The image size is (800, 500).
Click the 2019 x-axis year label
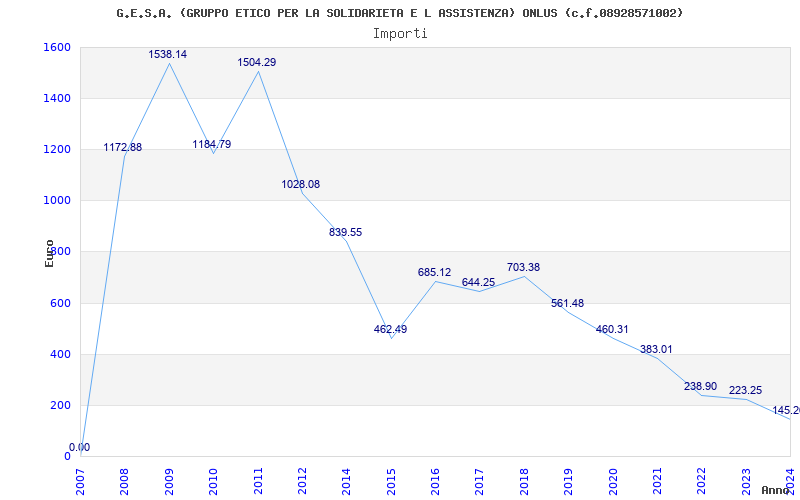point(568,481)
